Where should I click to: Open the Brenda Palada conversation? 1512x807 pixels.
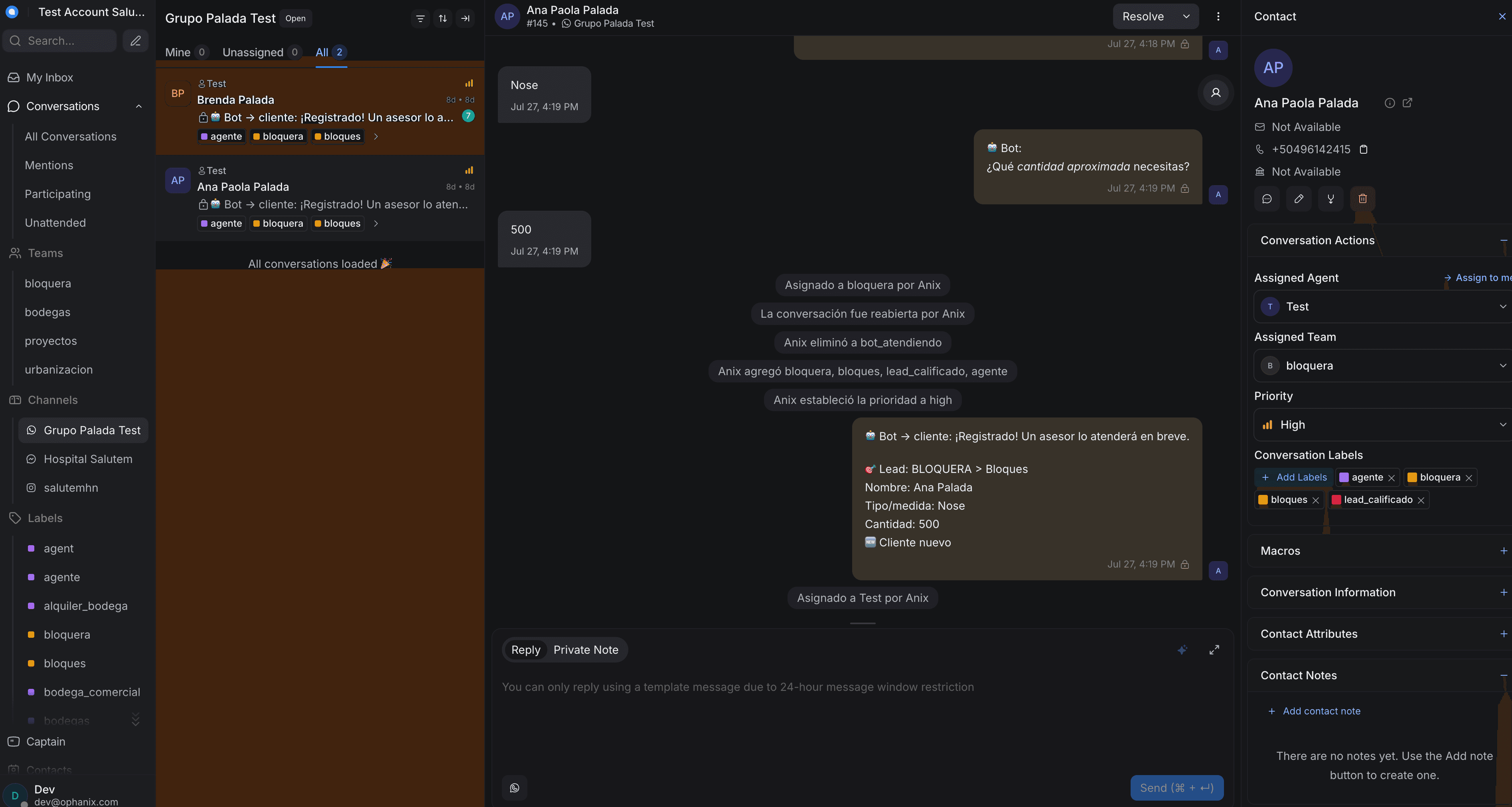tap(320, 111)
